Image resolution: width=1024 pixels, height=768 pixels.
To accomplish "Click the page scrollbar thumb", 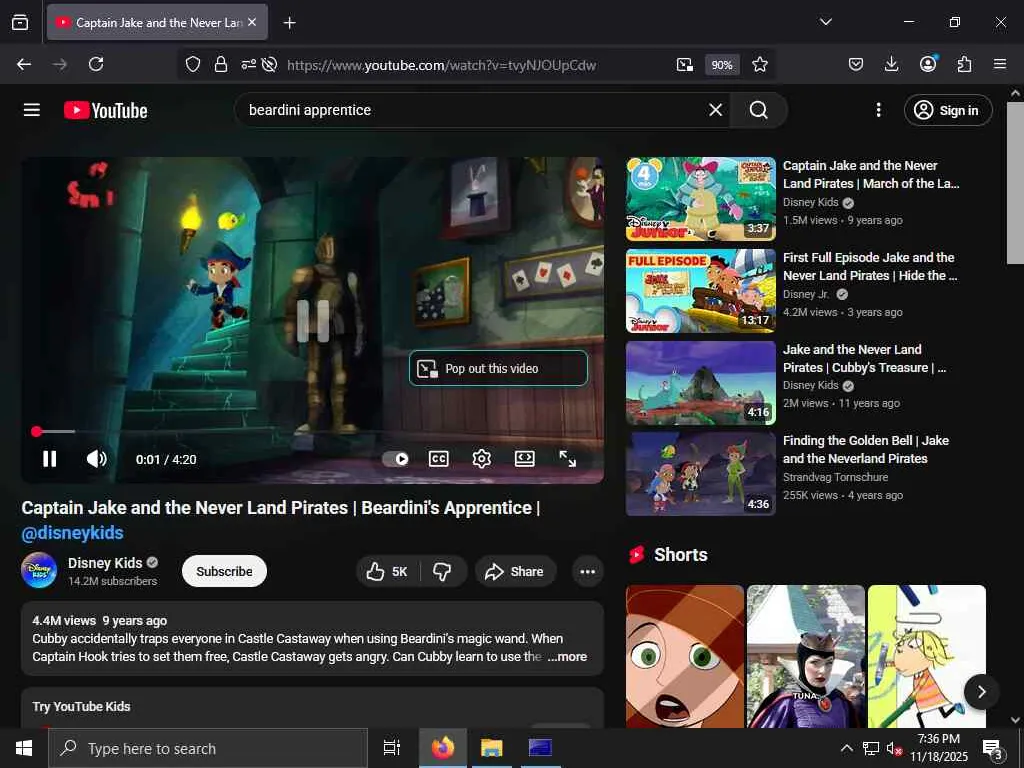I will pyautogui.click(x=1015, y=183).
